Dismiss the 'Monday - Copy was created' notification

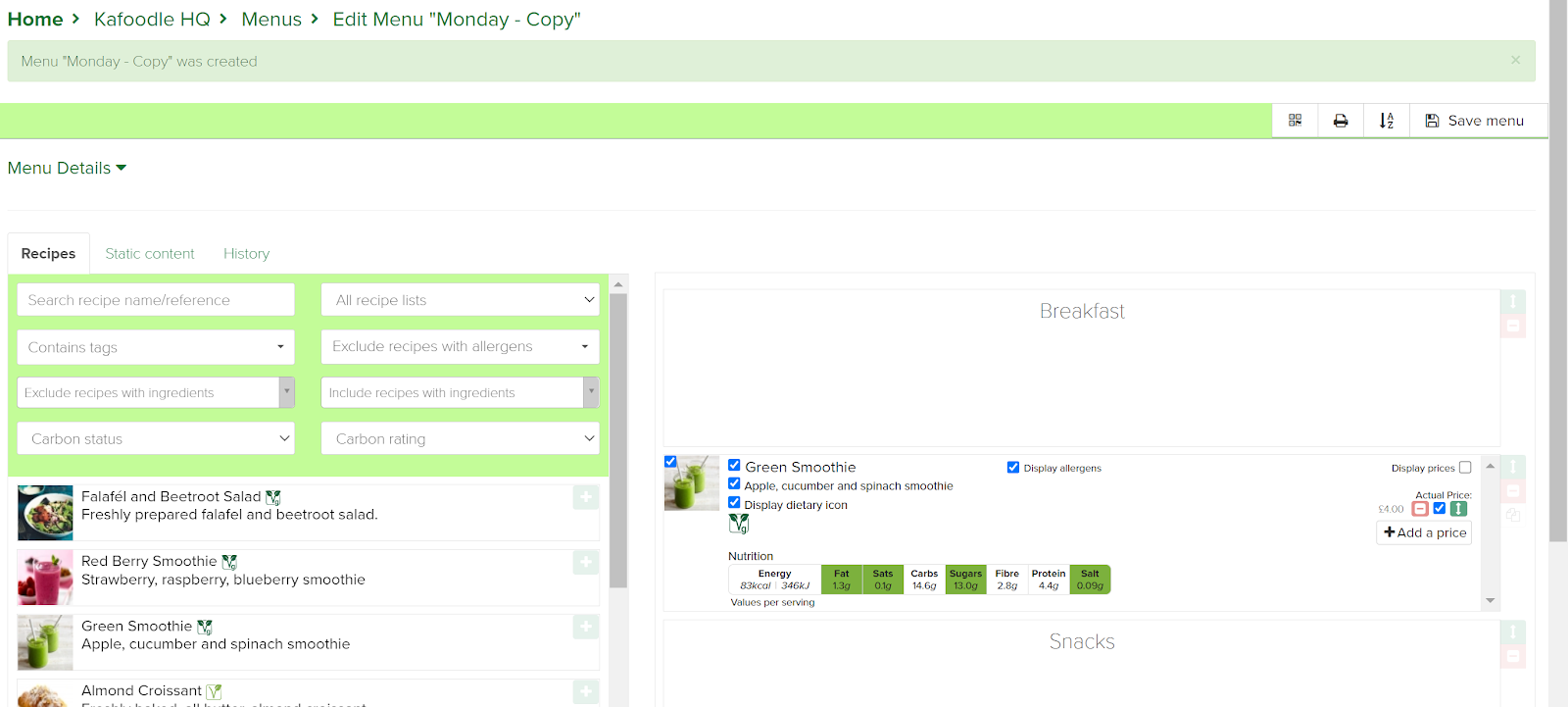point(1515,61)
